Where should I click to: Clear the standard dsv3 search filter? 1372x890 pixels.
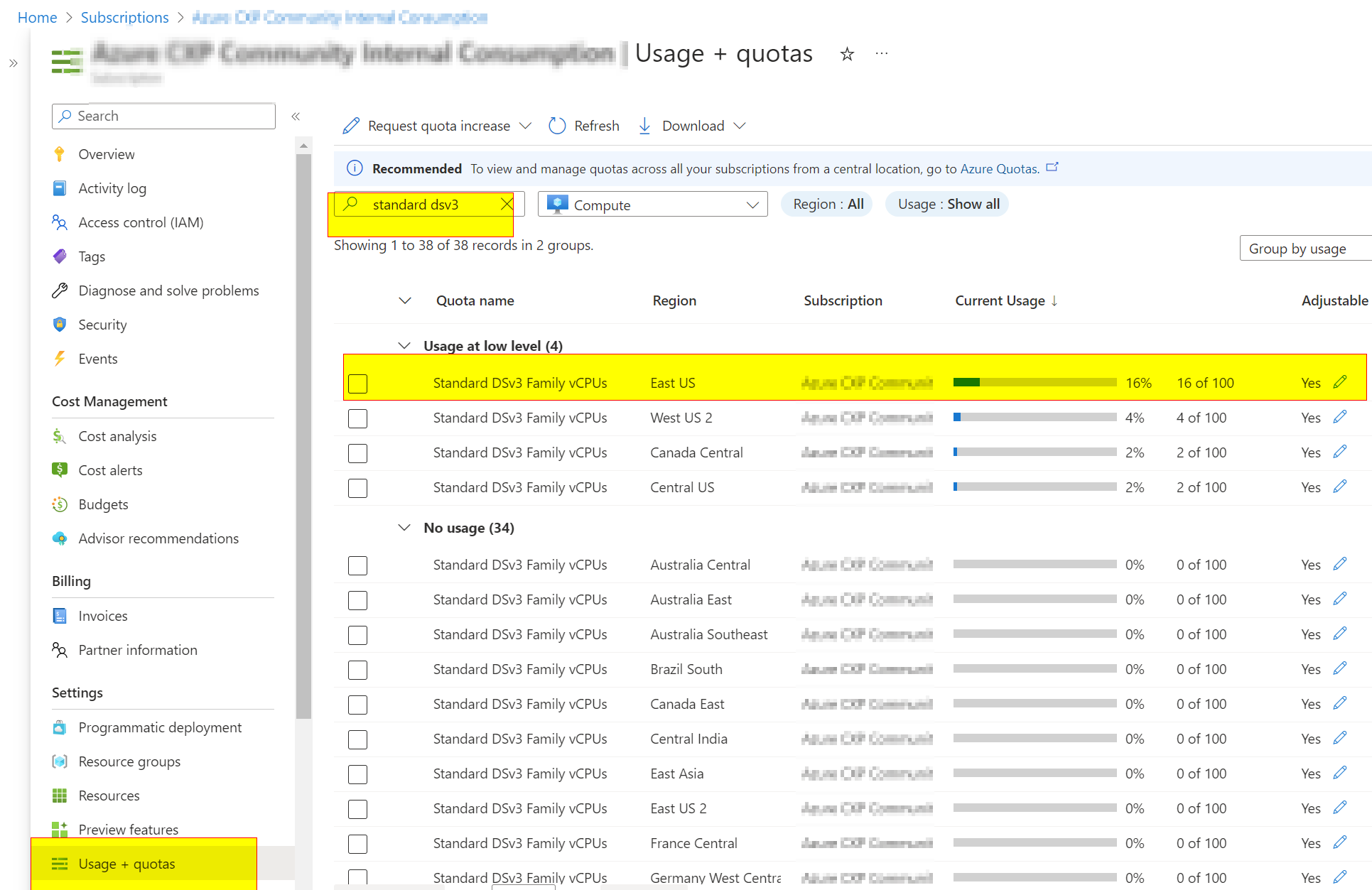click(x=506, y=205)
